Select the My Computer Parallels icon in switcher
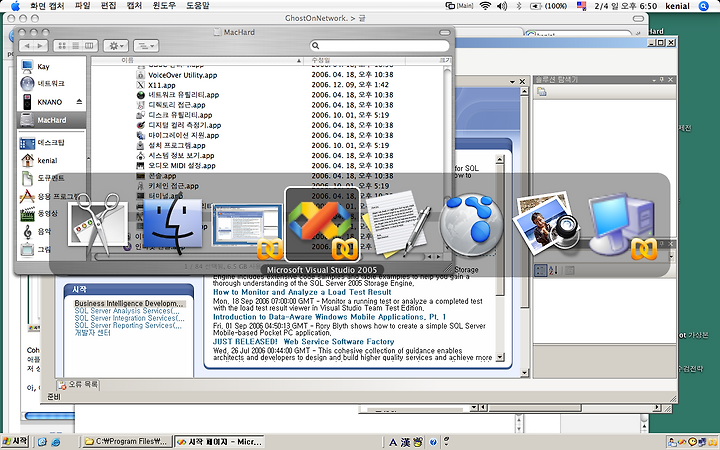The width and height of the screenshot is (720, 450). pyautogui.click(x=622, y=225)
